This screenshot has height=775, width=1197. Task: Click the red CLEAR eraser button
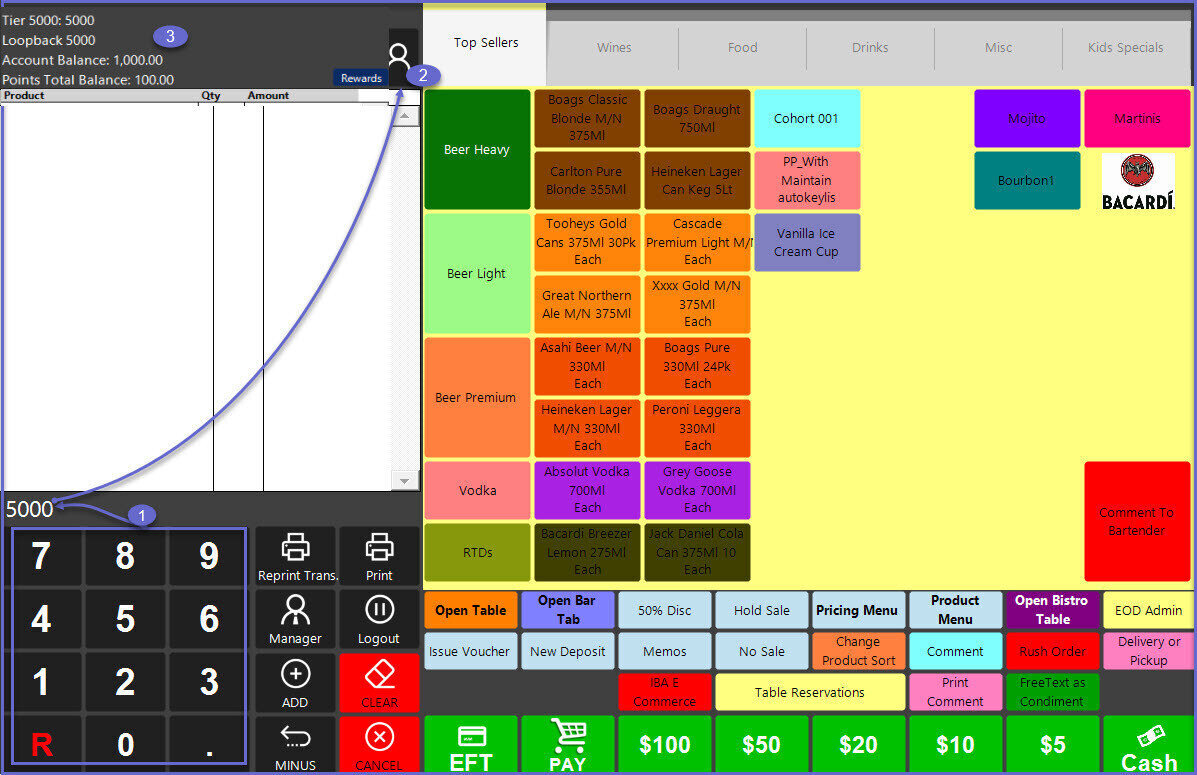click(379, 683)
